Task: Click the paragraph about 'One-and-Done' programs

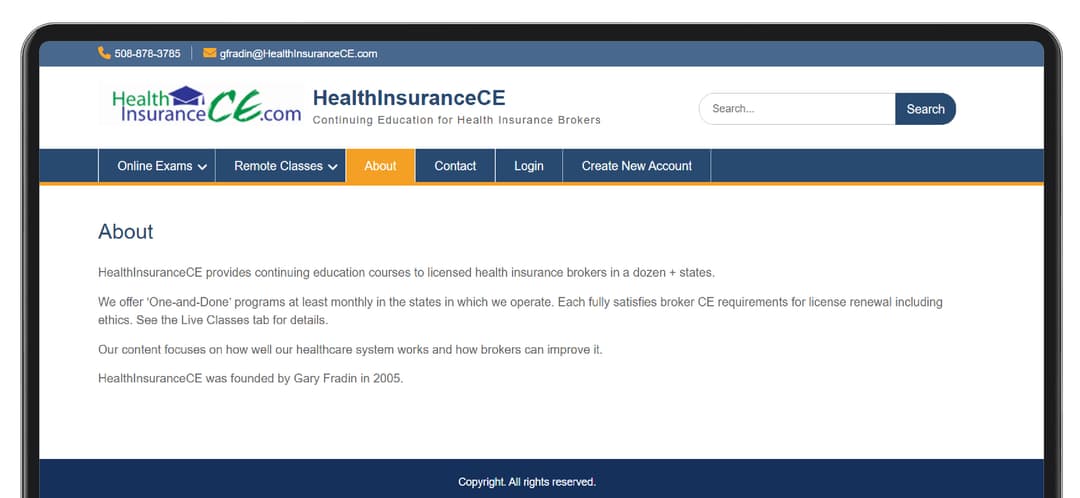Action: [x=520, y=311]
